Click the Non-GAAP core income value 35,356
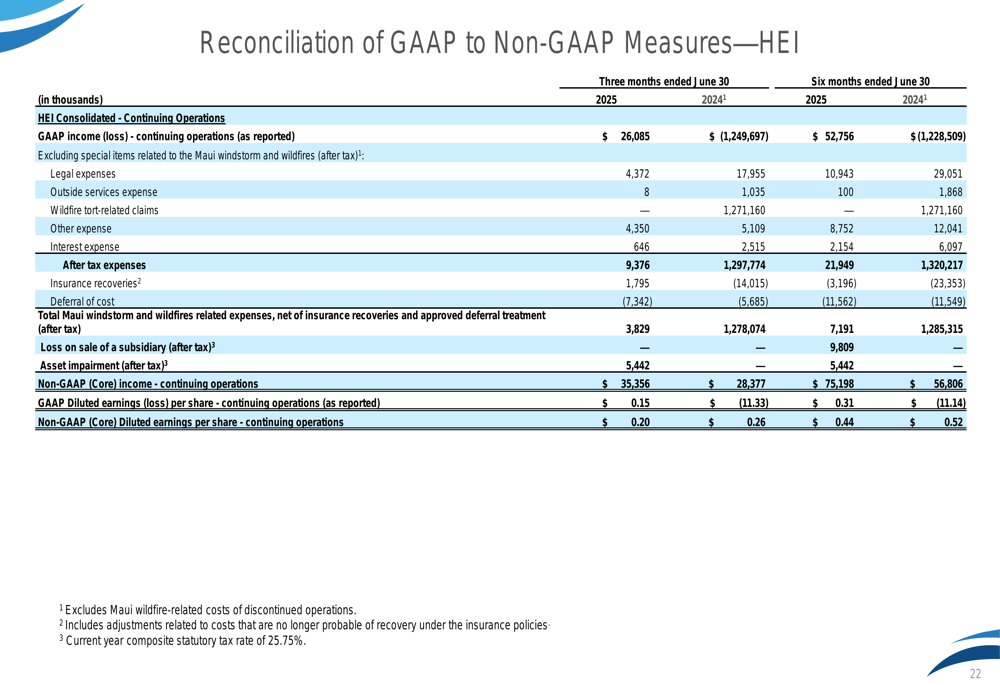 [x=635, y=384]
